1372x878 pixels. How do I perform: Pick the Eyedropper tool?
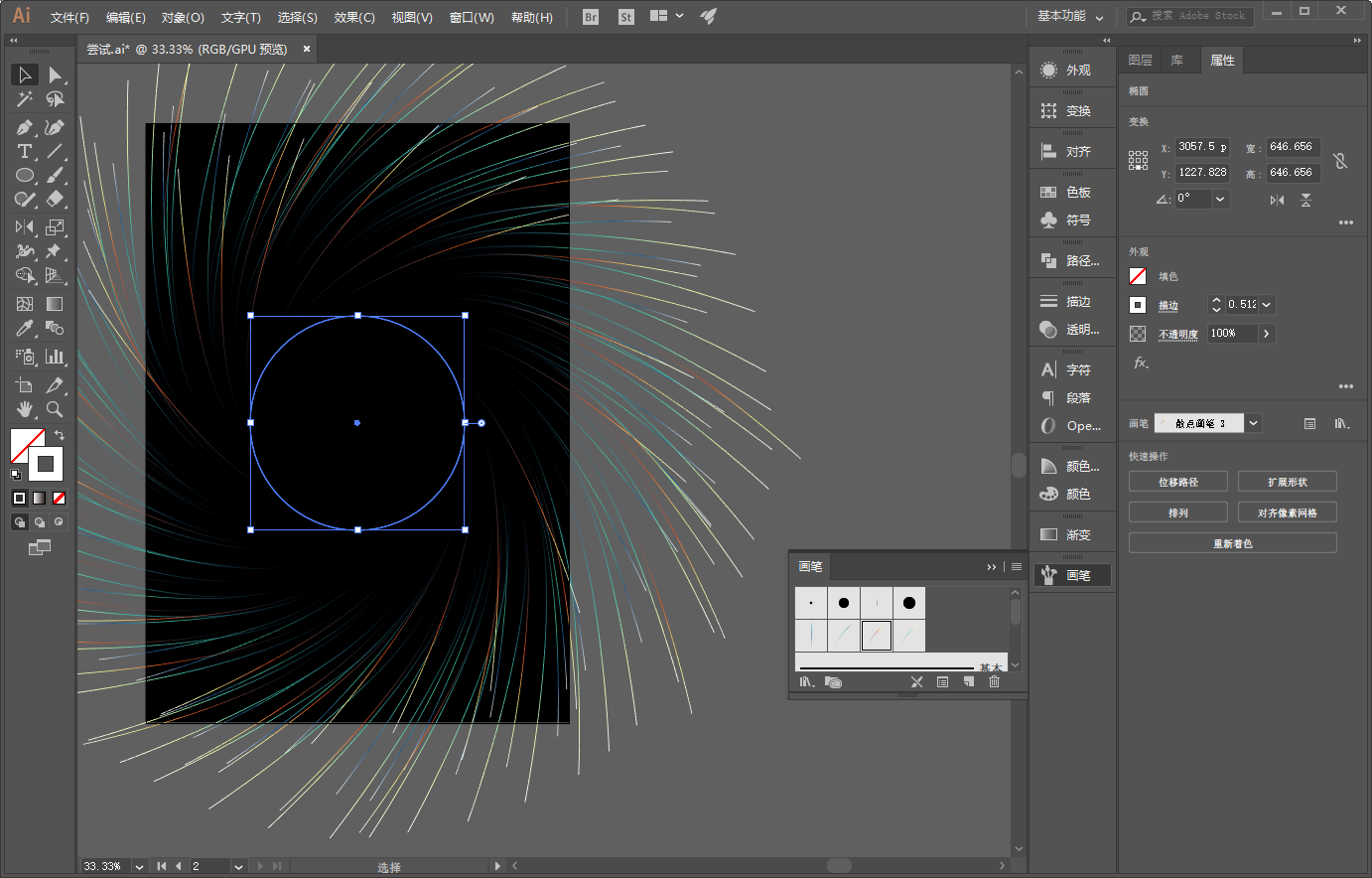click(24, 329)
